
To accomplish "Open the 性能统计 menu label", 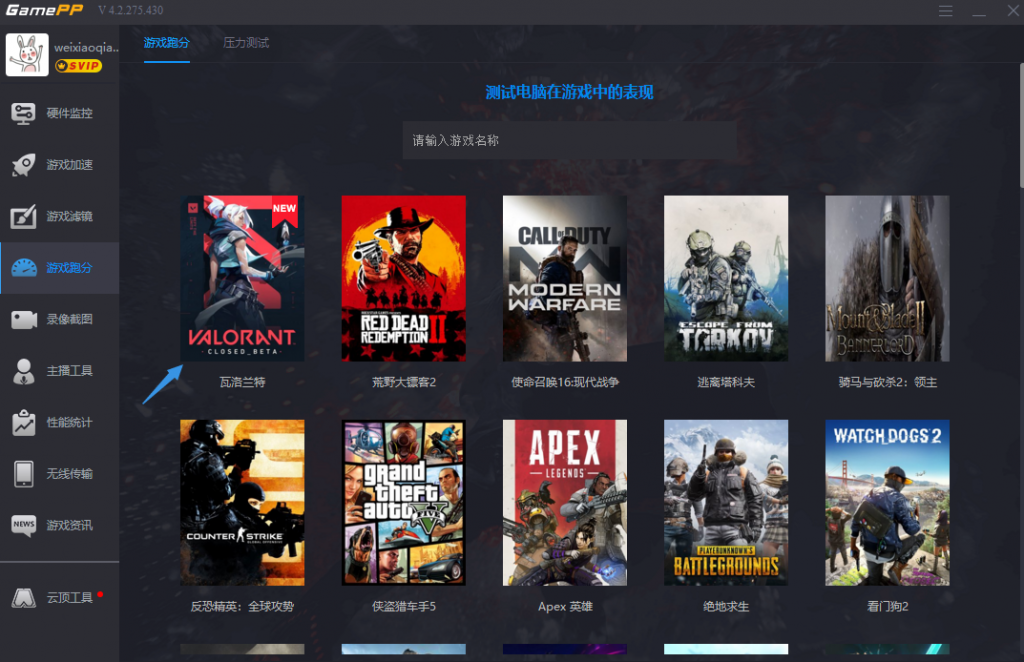I will pos(69,422).
